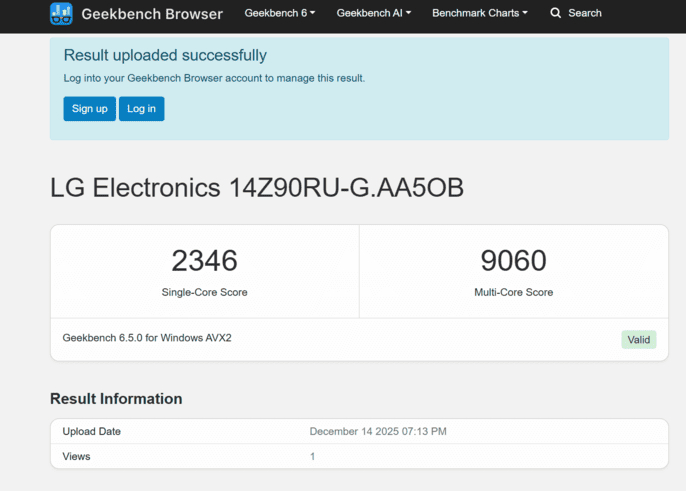Click the Single-Core Score label
Screen dimensions: 686x491
(204, 292)
